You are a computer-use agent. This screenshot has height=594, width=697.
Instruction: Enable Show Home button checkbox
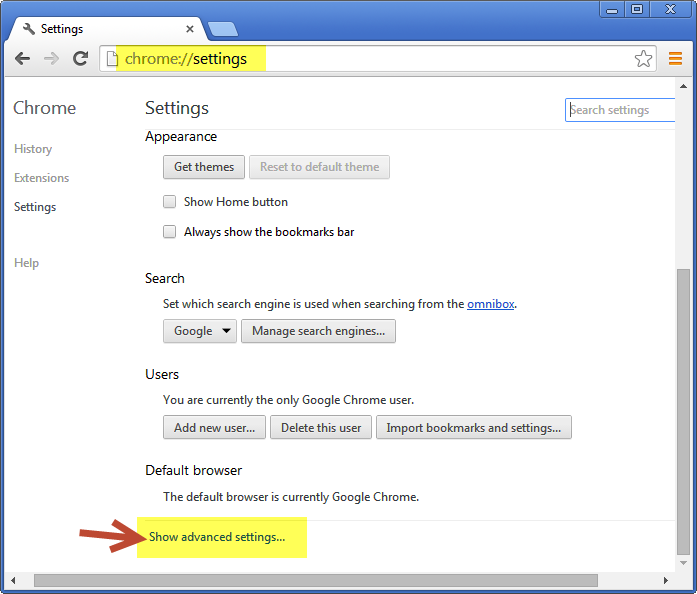point(169,202)
